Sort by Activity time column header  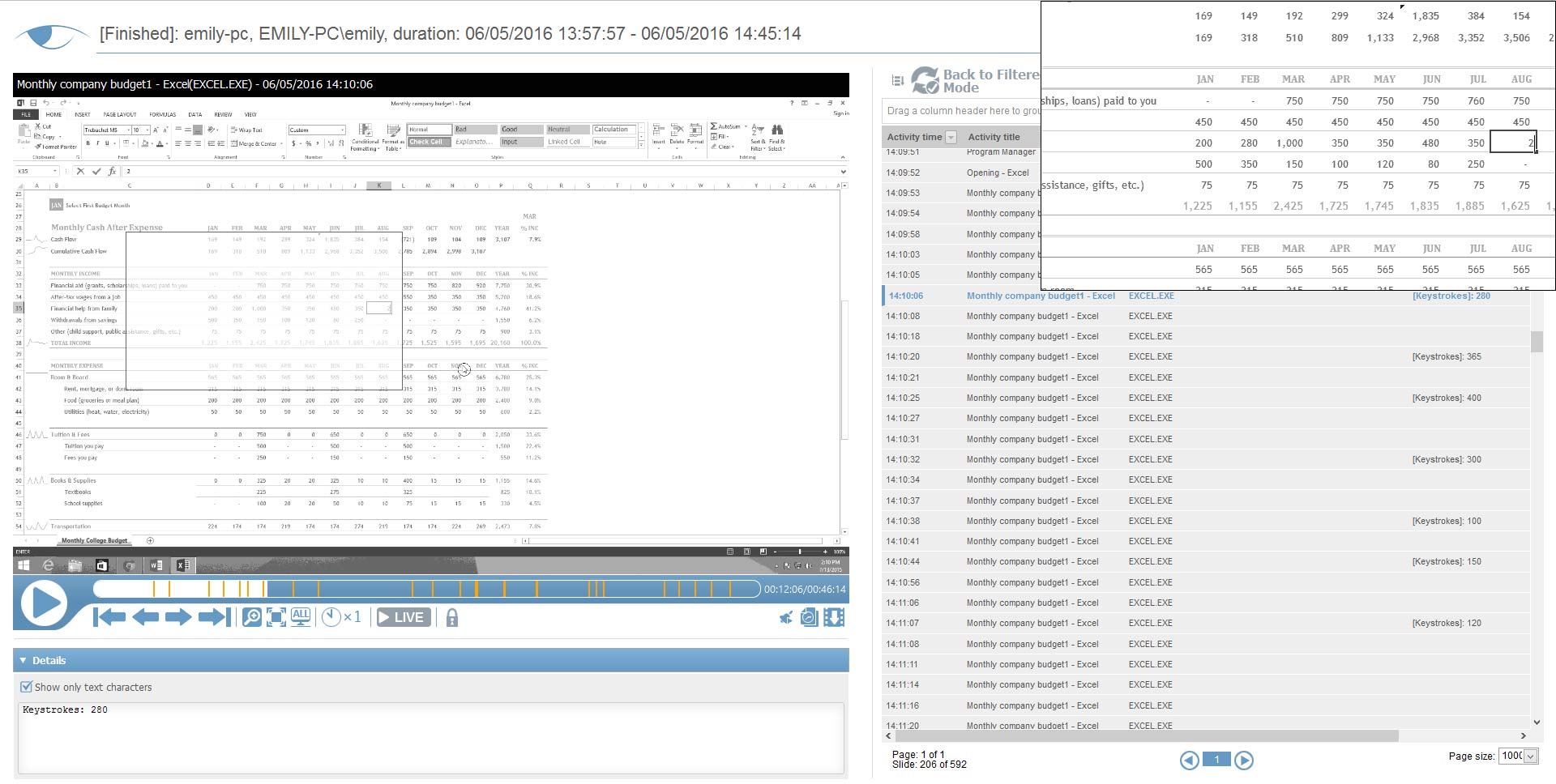click(914, 137)
